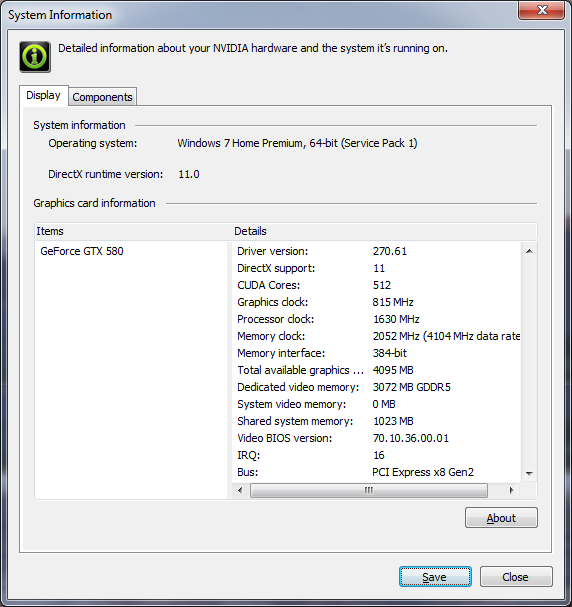Image resolution: width=572 pixels, height=607 pixels.
Task: Click the Dedicated video memory row
Action: coord(376,387)
